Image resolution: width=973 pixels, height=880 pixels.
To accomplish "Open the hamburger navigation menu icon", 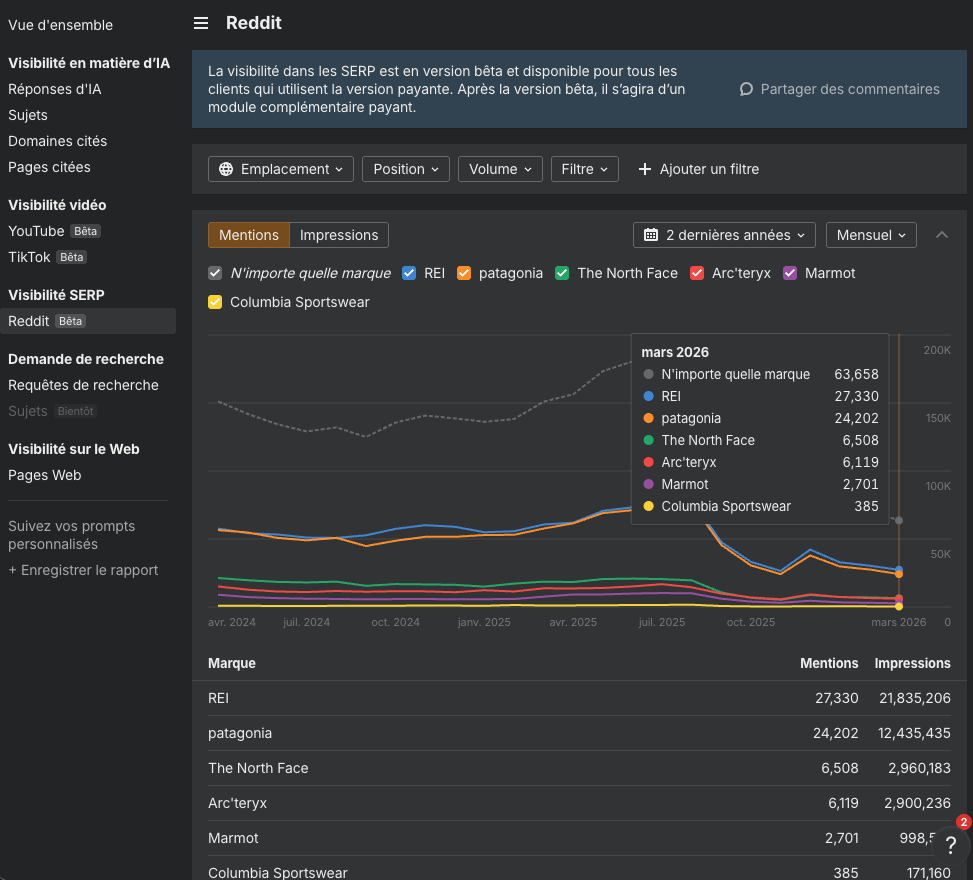I will [x=201, y=22].
